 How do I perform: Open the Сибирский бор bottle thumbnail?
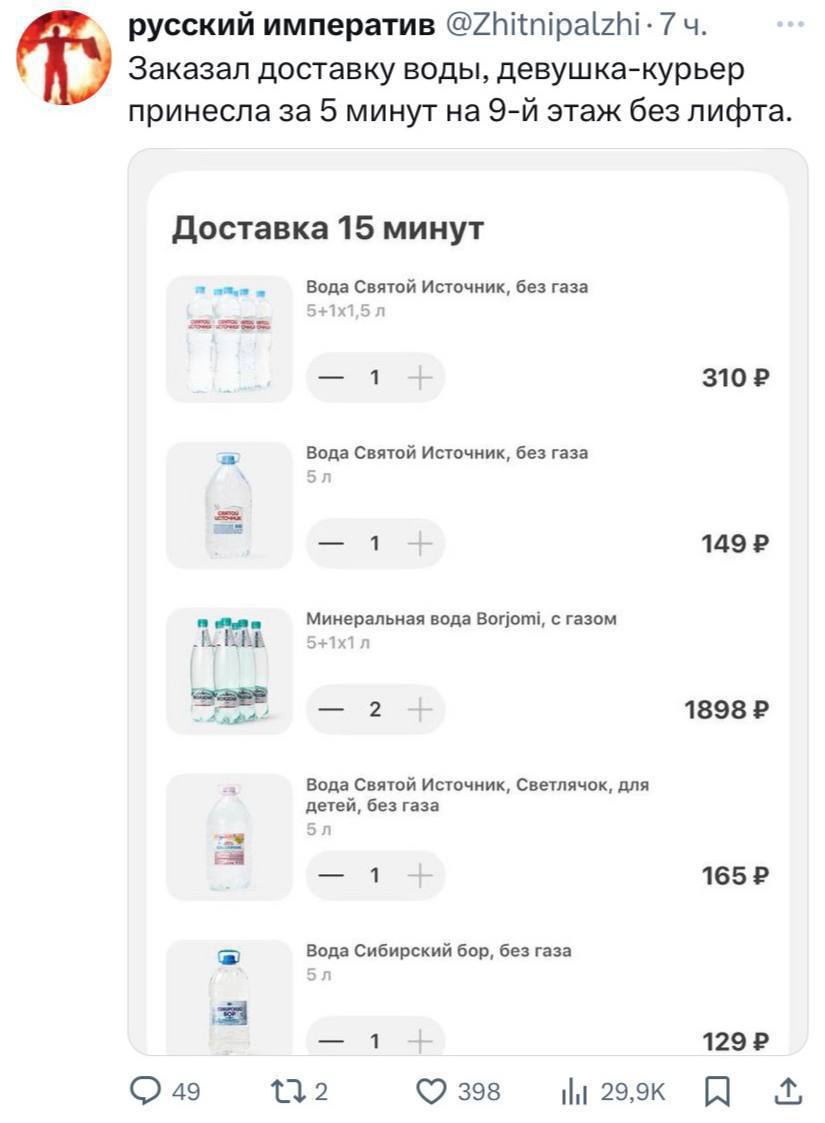tap(229, 998)
